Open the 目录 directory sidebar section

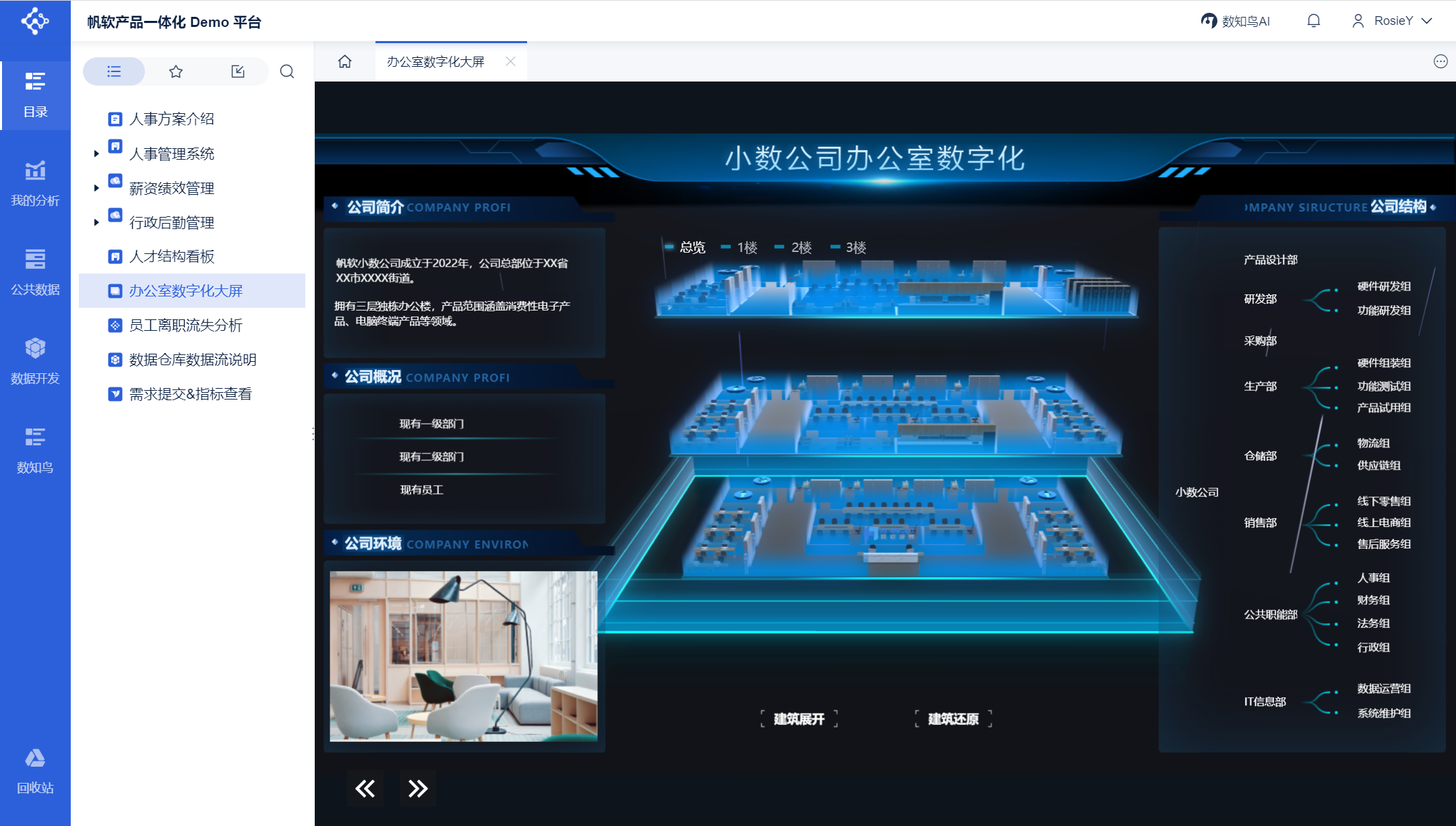pos(35,94)
